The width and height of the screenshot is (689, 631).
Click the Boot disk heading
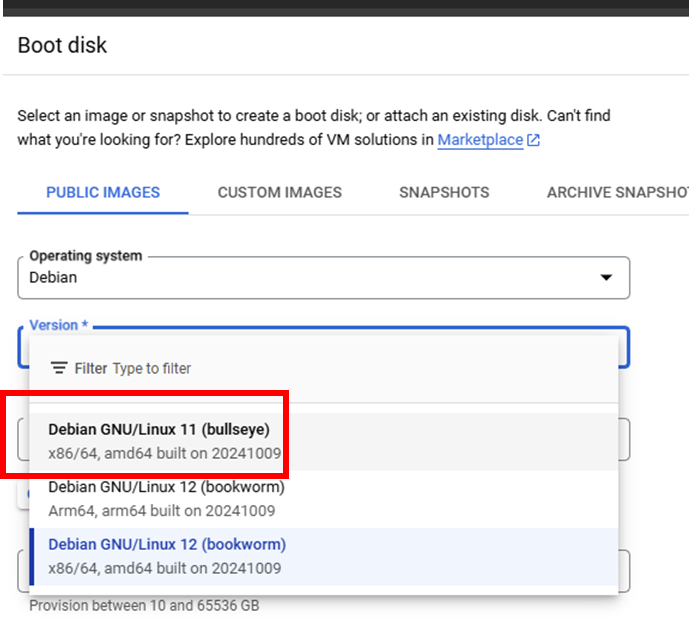tap(62, 45)
